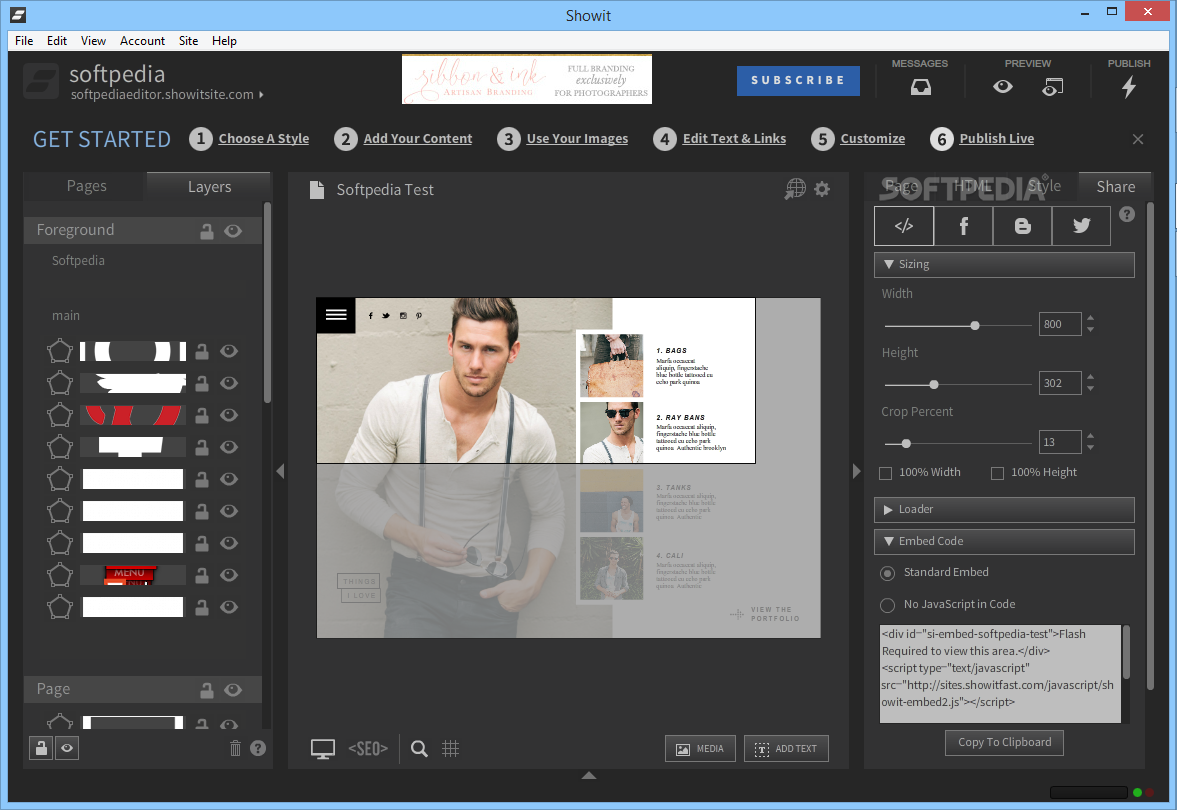The image size is (1177, 810).
Task: Open the device preview icon
Action: 1052,88
